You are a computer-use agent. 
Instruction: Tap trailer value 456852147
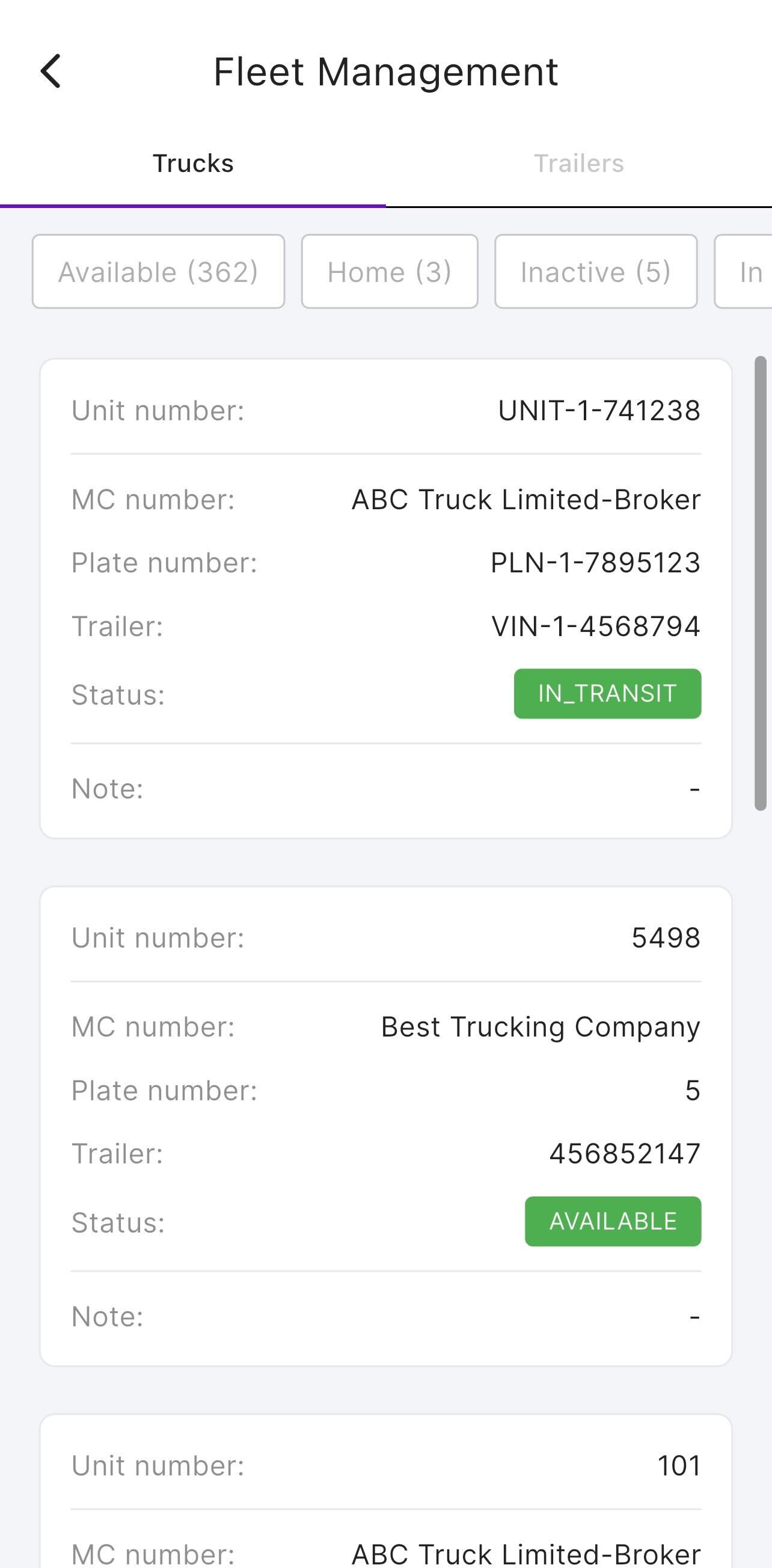click(x=625, y=1154)
